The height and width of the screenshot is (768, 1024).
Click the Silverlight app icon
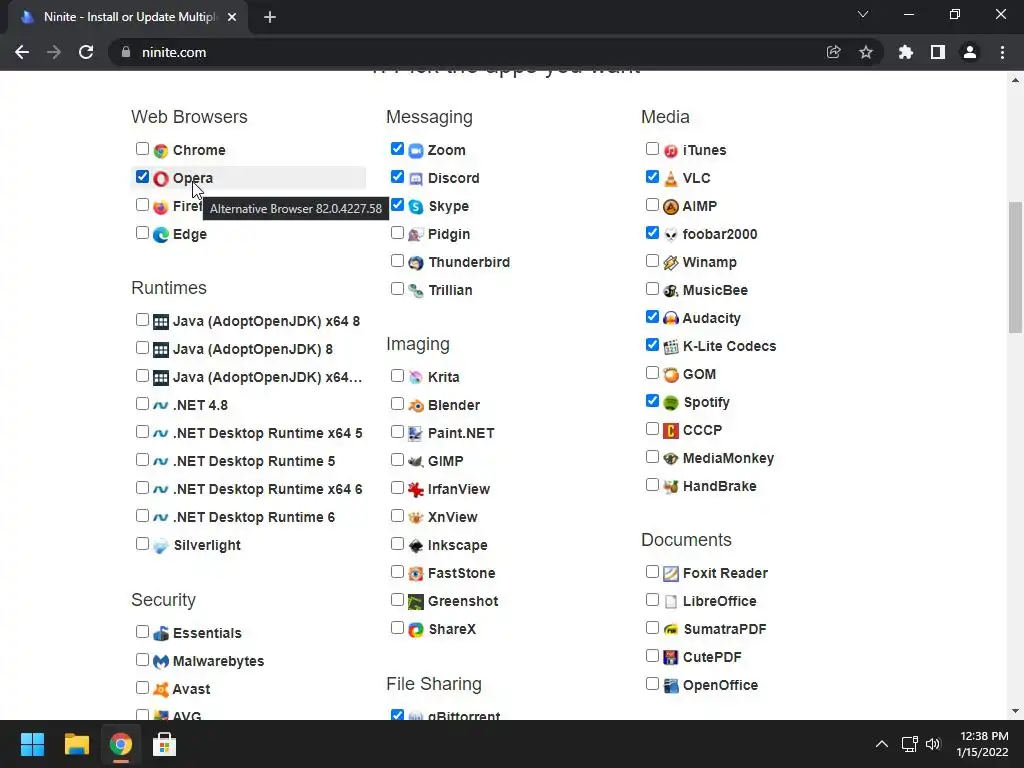161,545
